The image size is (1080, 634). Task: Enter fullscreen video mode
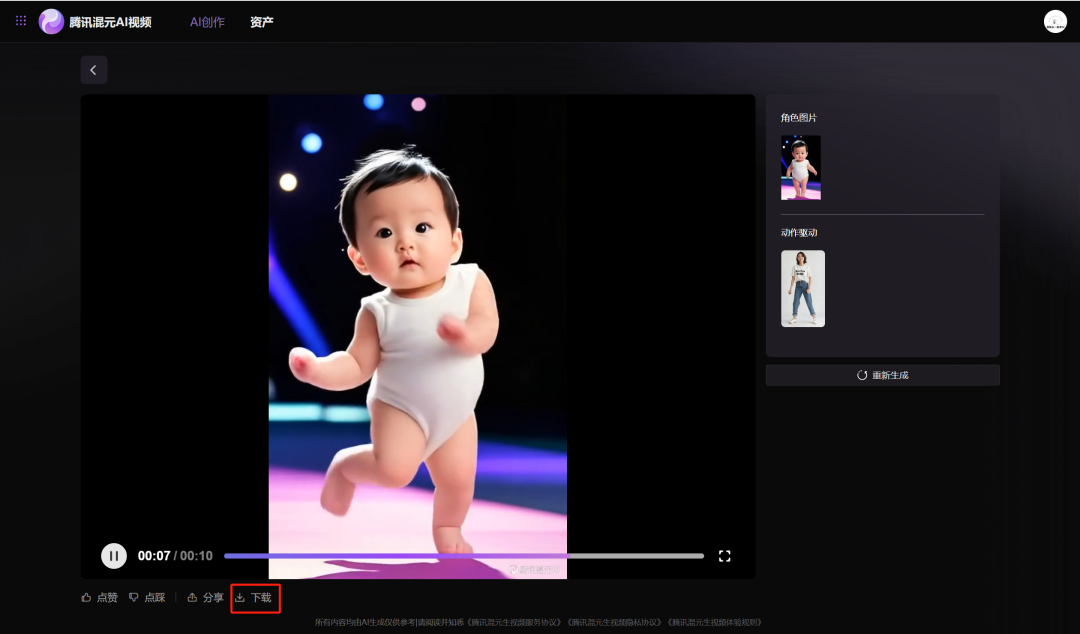(725, 556)
